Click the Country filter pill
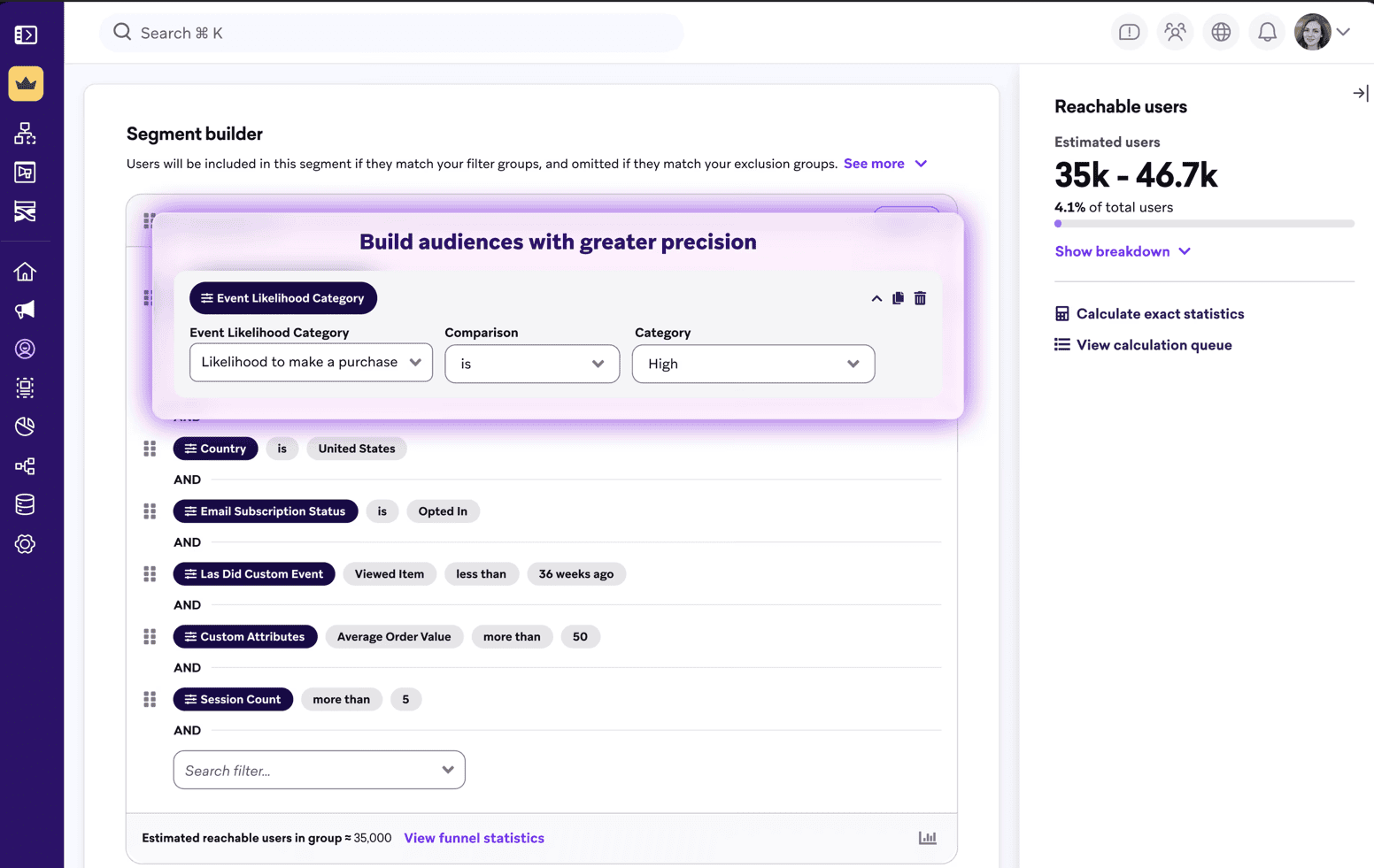The width and height of the screenshot is (1374, 868). [x=215, y=449]
